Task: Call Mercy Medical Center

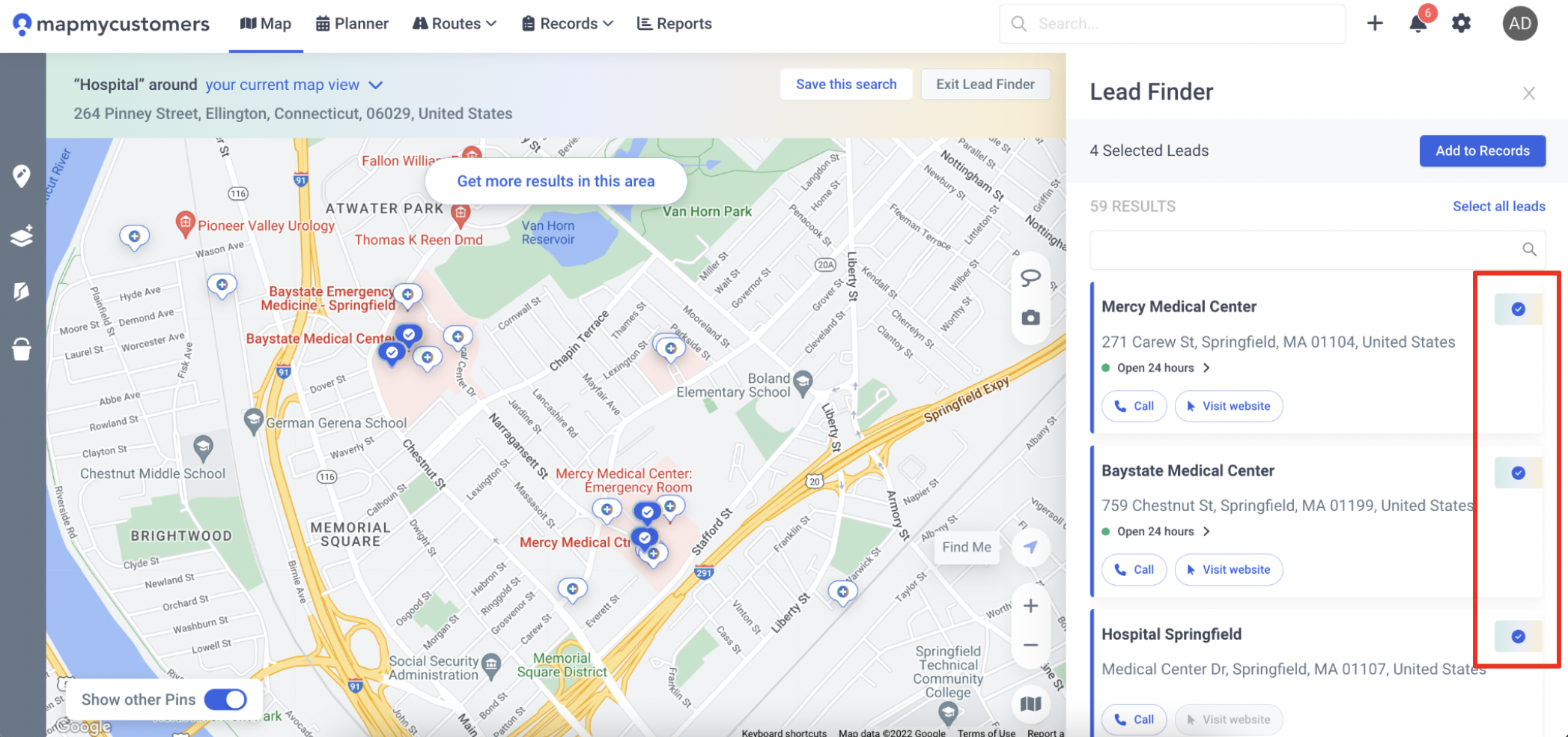Action: pos(1134,406)
